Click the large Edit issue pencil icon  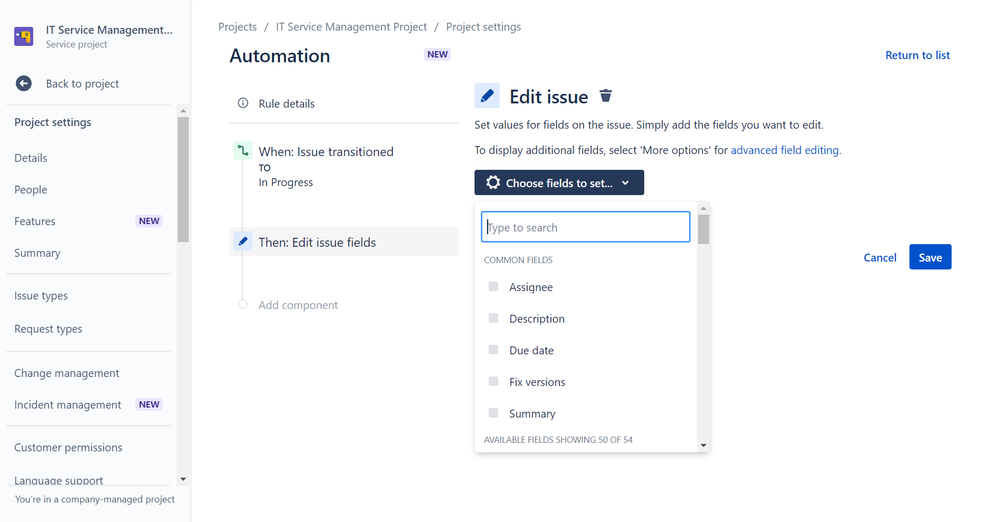pos(487,96)
